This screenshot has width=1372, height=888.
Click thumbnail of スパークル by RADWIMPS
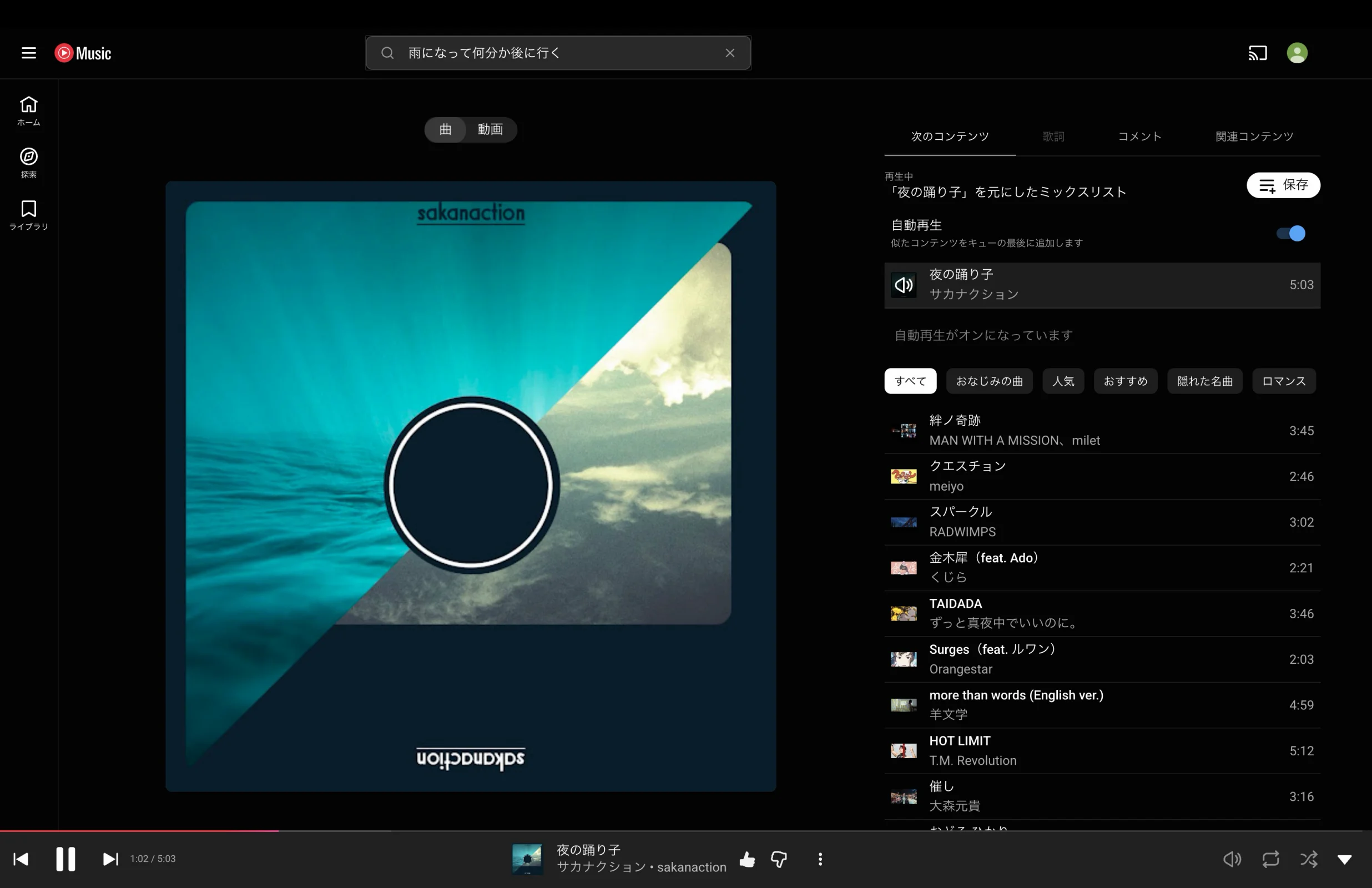point(904,522)
